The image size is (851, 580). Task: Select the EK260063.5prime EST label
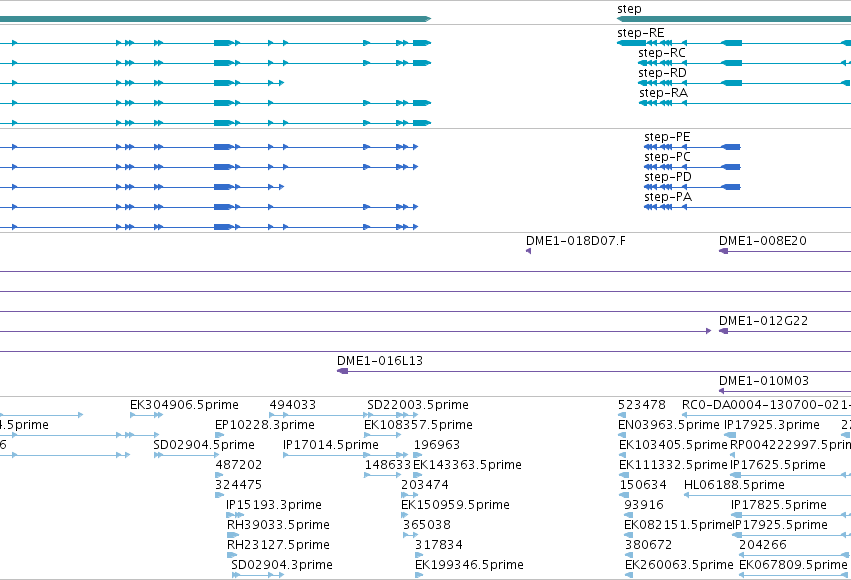(679, 565)
